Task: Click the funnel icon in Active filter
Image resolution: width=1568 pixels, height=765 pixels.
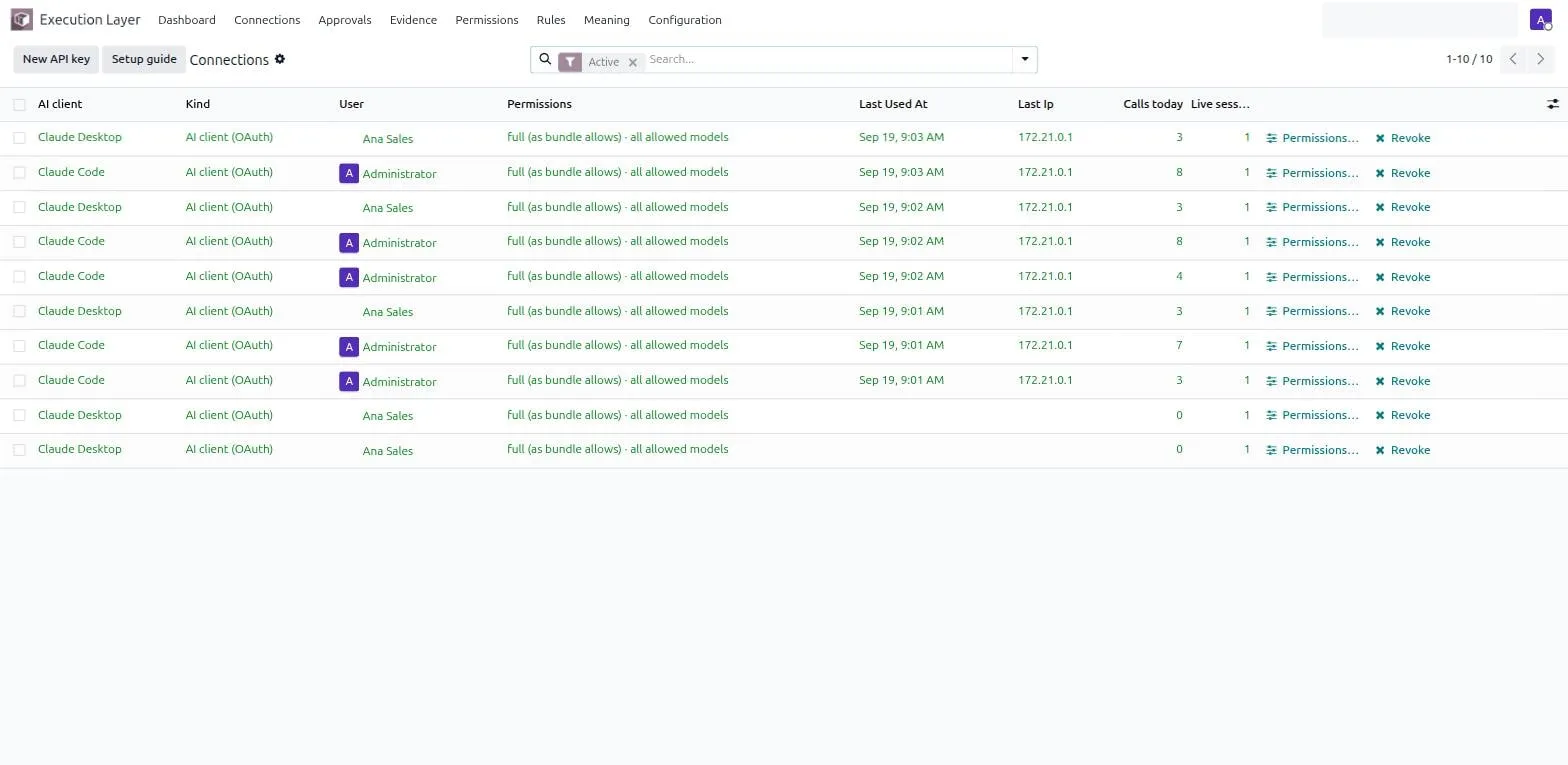Action: pyautogui.click(x=570, y=62)
